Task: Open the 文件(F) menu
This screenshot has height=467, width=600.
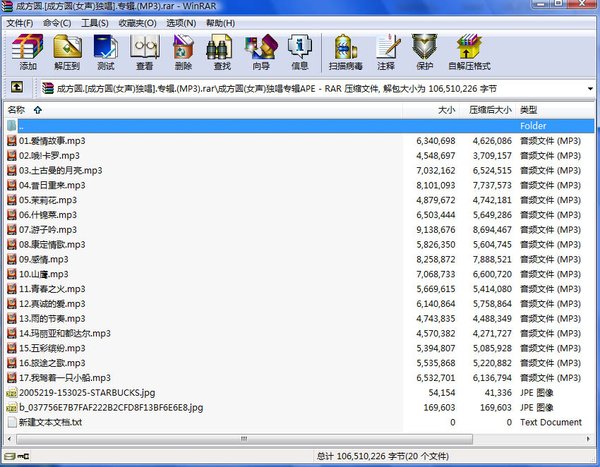Action: point(20,23)
